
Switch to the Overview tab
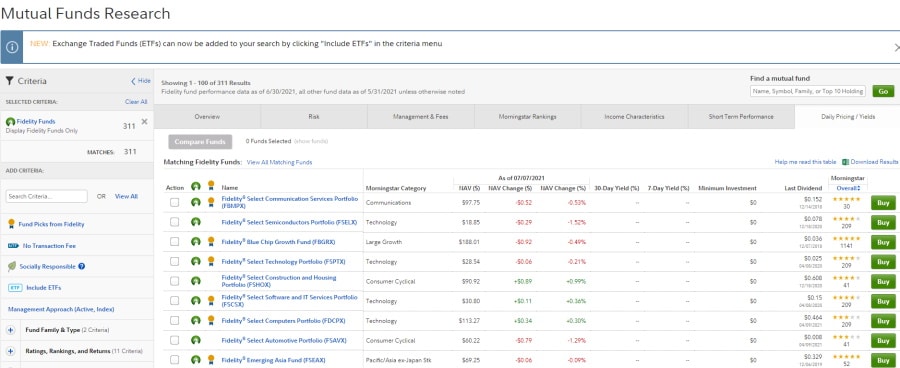tap(207, 117)
